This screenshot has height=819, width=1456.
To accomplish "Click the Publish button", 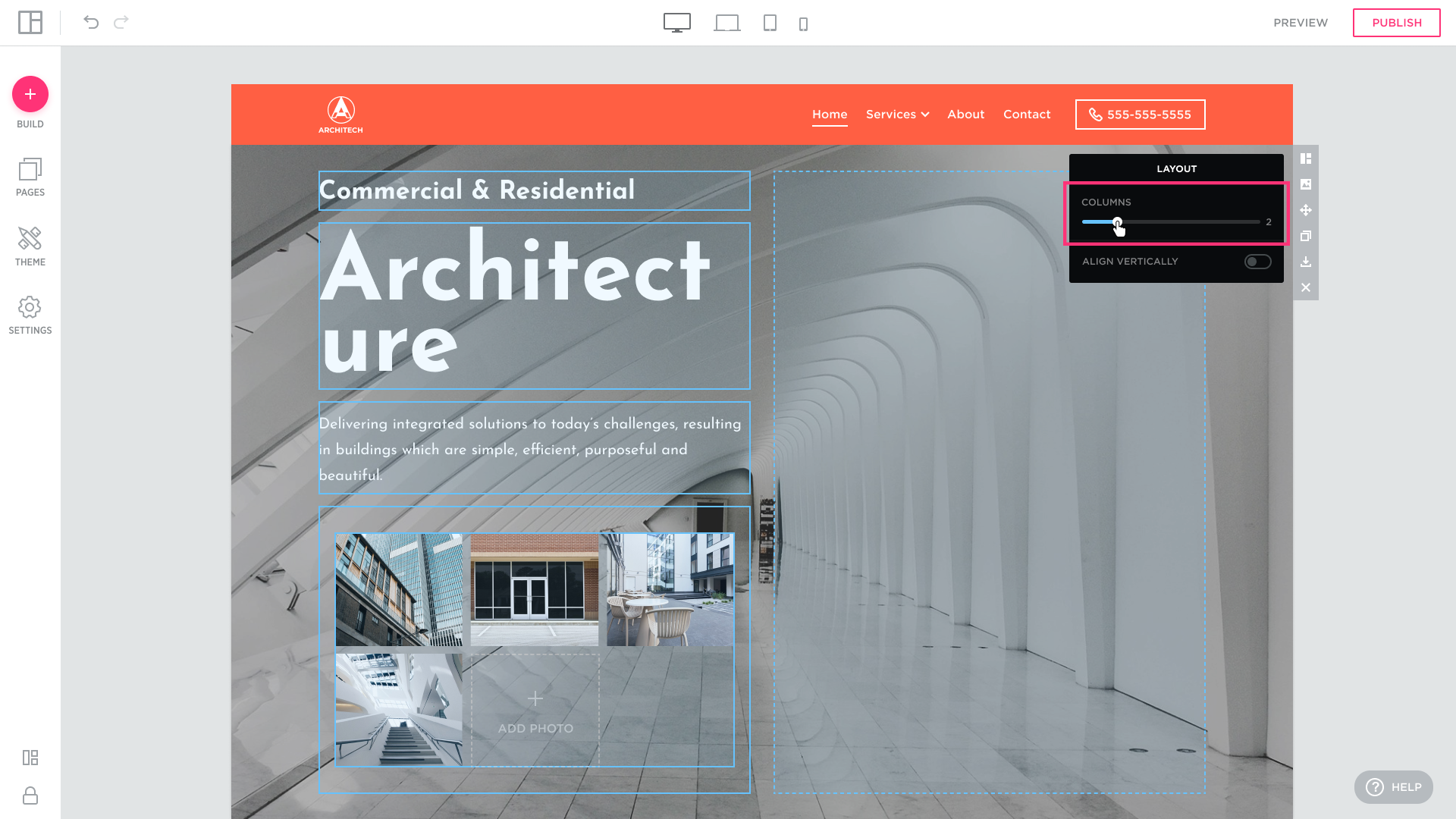I will 1396,23.
